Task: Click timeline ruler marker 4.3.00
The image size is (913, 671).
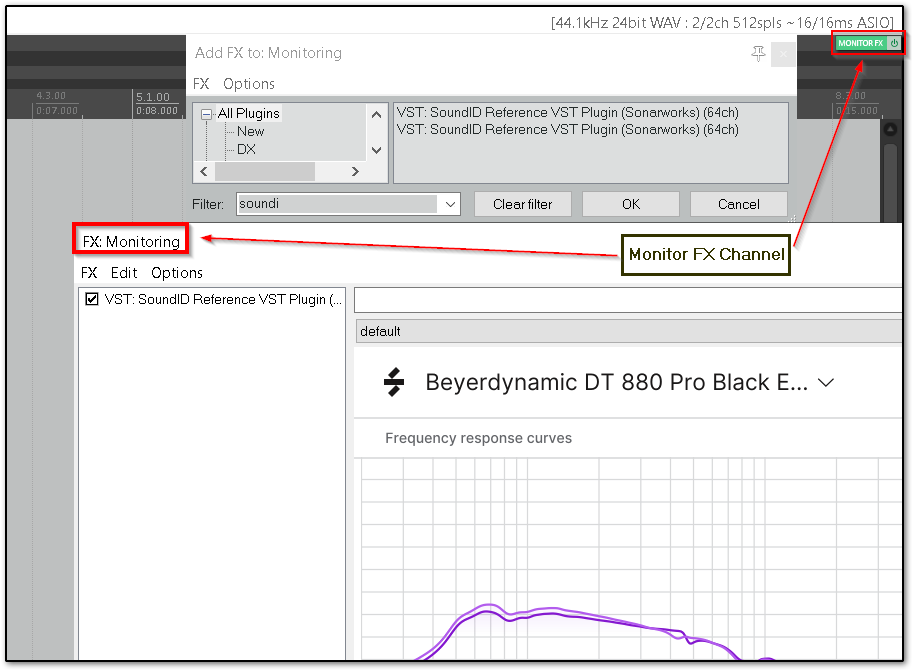Action: pos(51,96)
